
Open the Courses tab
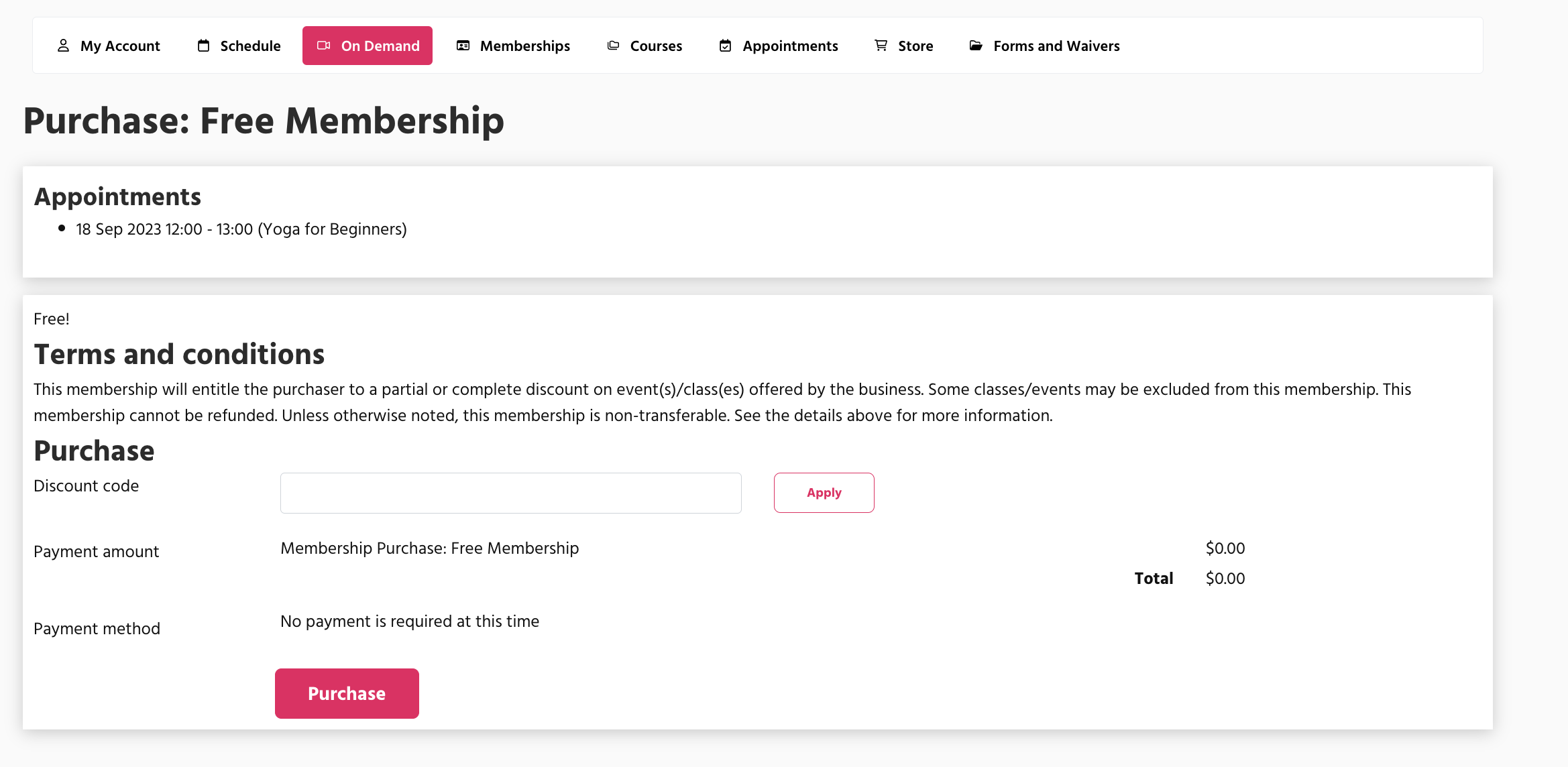656,46
